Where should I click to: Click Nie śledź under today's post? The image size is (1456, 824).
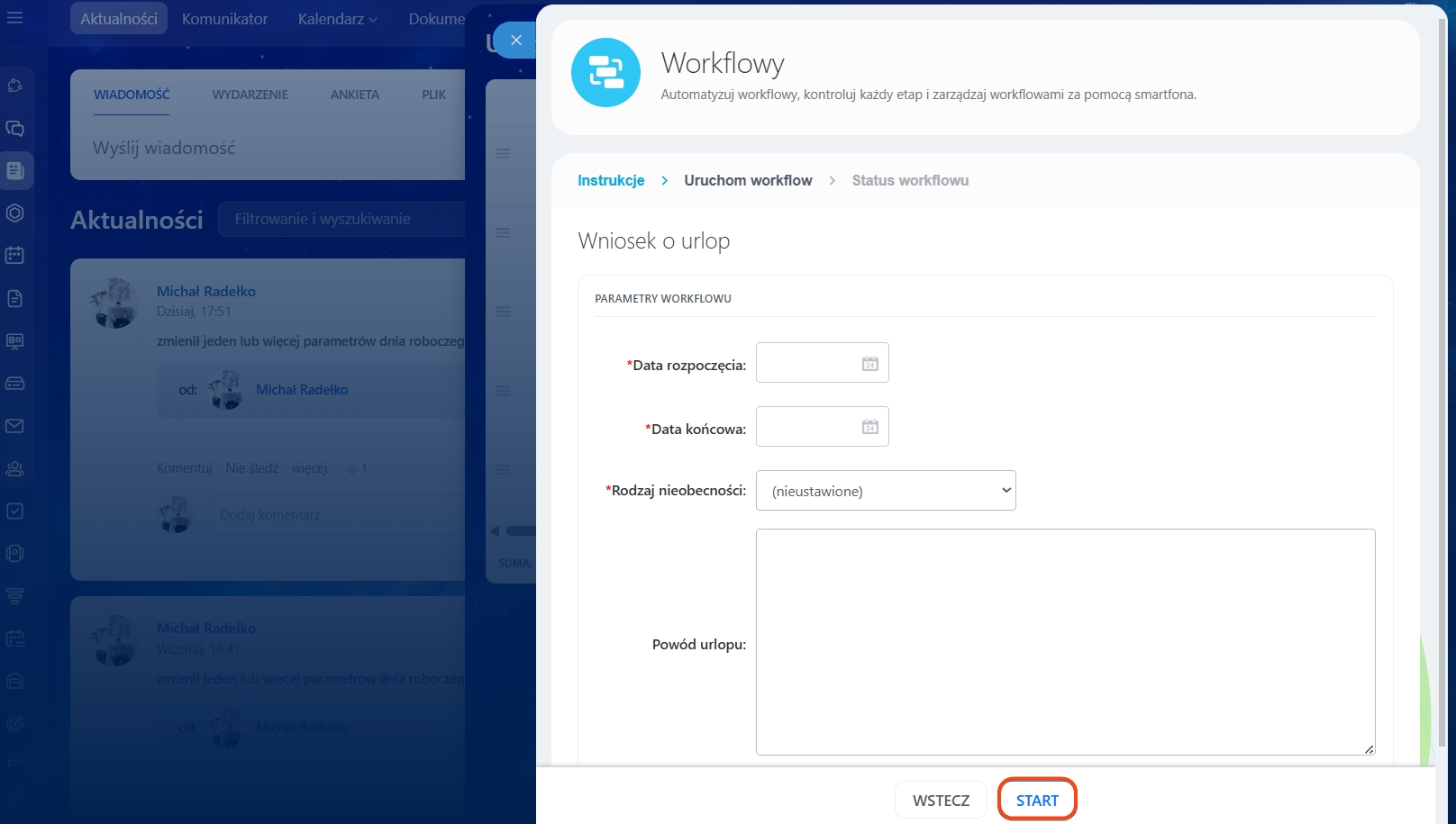[252, 468]
